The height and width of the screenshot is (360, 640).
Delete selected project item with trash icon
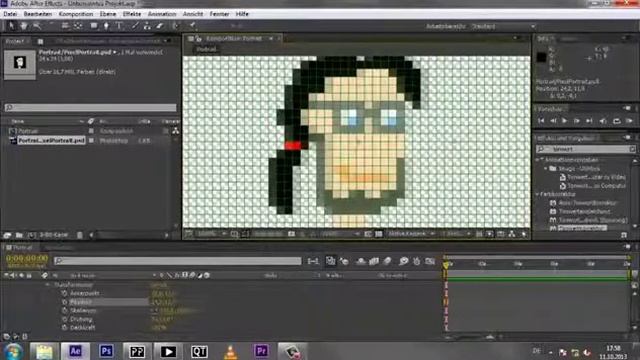pyautogui.click(x=80, y=235)
